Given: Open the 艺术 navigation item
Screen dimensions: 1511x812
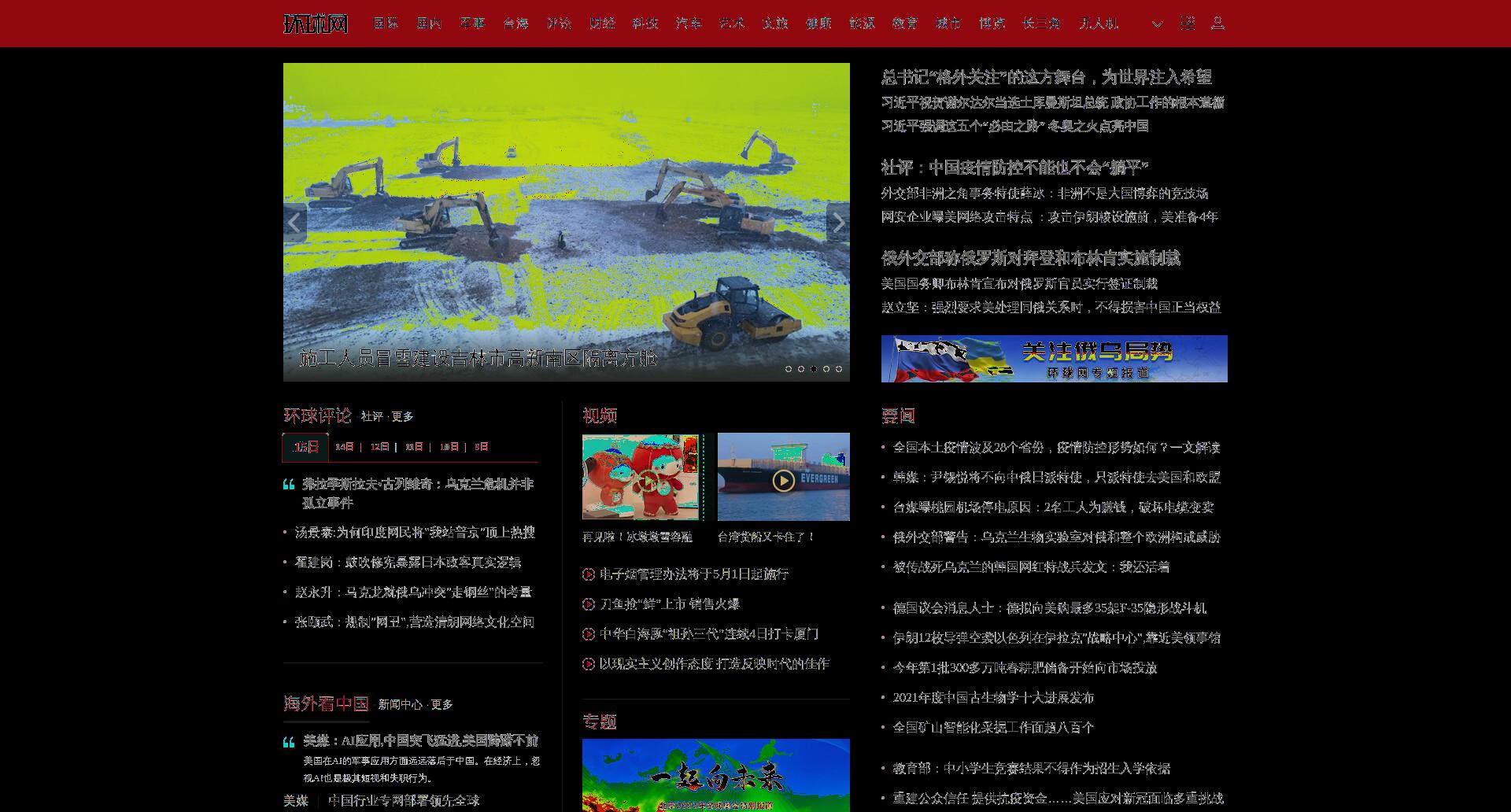Looking at the screenshot, I should (x=732, y=24).
